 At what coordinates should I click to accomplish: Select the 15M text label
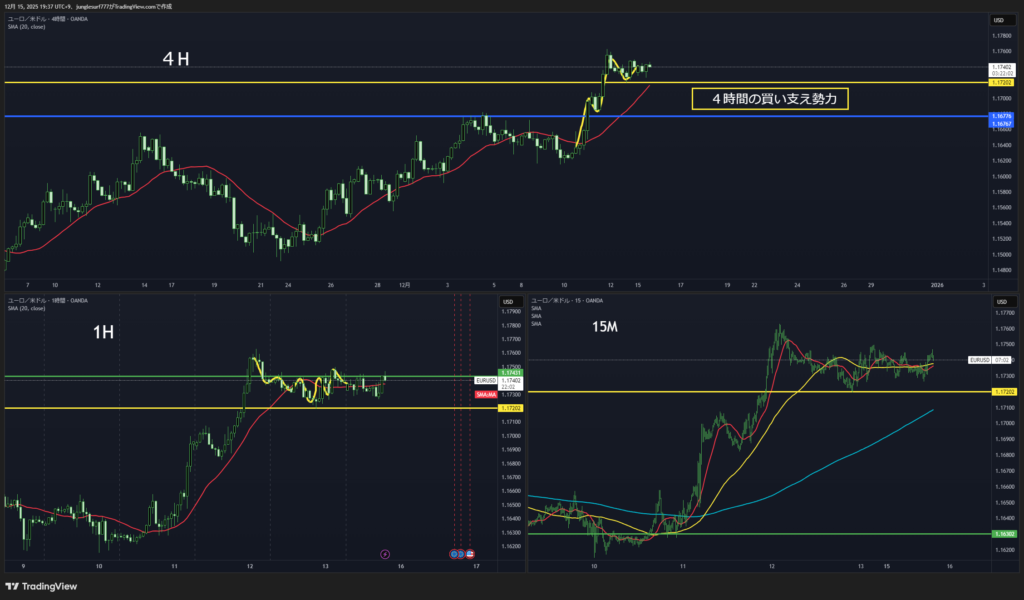pos(607,325)
